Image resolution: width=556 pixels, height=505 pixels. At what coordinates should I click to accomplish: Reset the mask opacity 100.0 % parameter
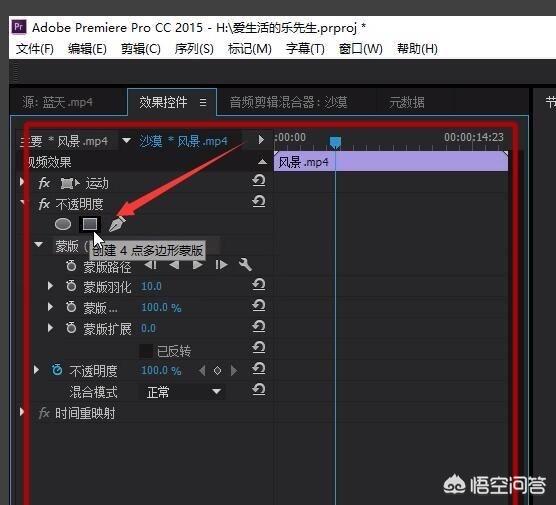click(x=259, y=305)
